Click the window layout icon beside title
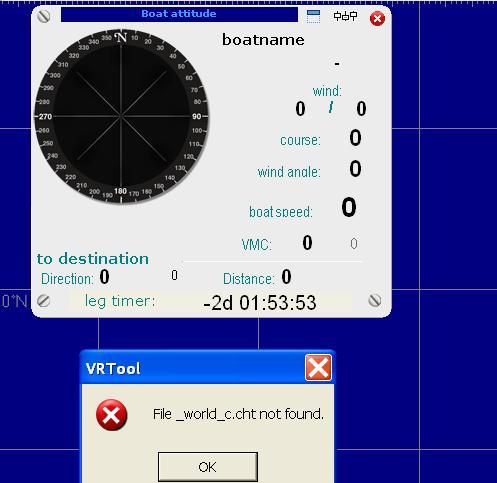 (x=313, y=16)
